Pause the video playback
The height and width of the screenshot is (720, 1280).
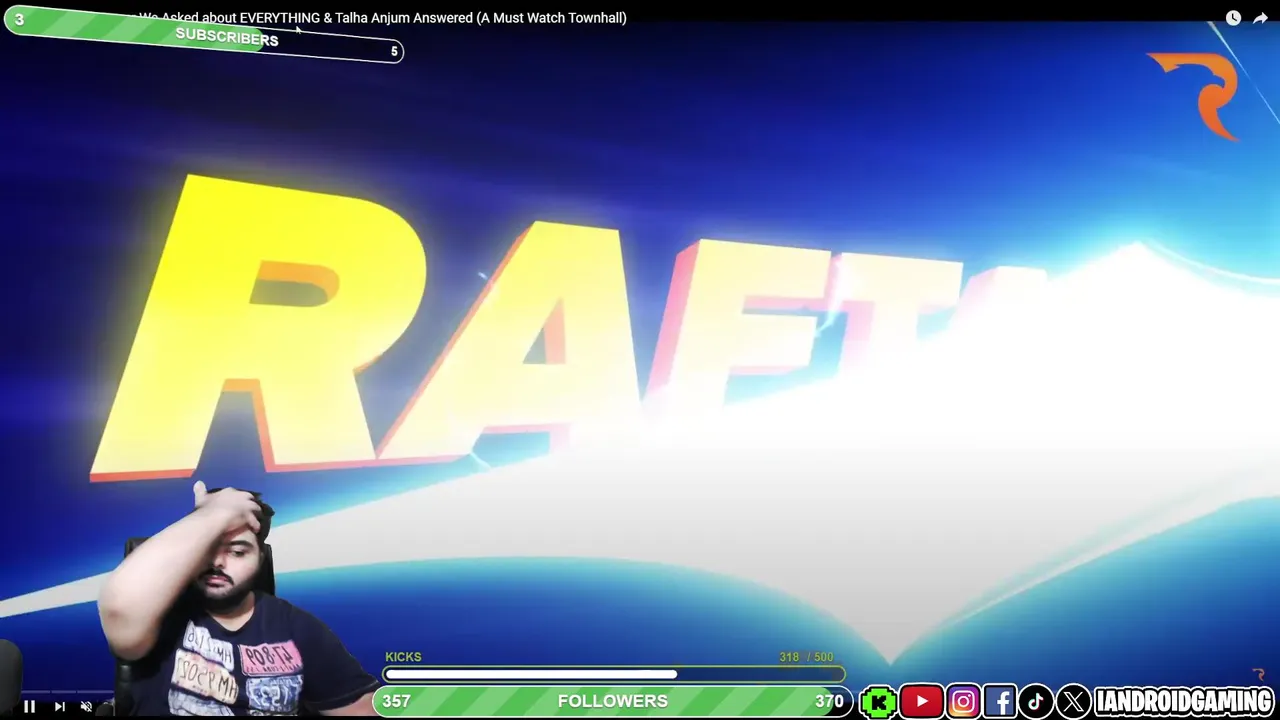point(29,707)
